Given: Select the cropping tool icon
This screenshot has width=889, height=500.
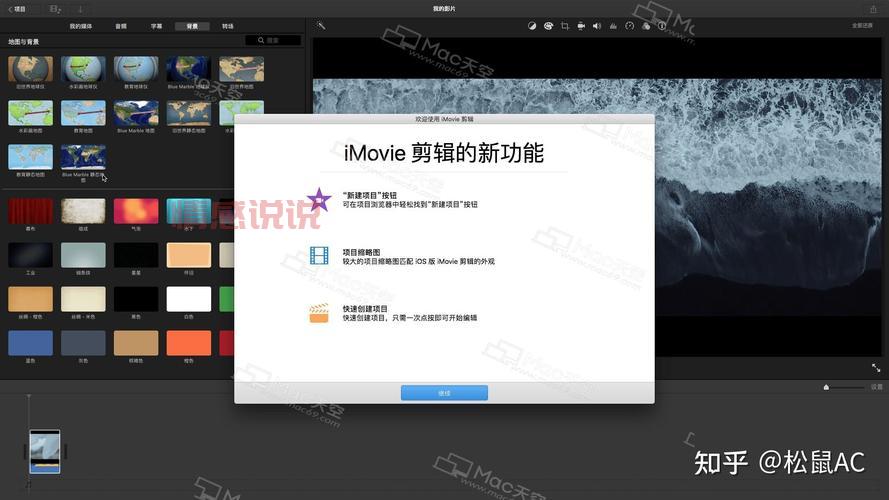Looking at the screenshot, I should [565, 25].
